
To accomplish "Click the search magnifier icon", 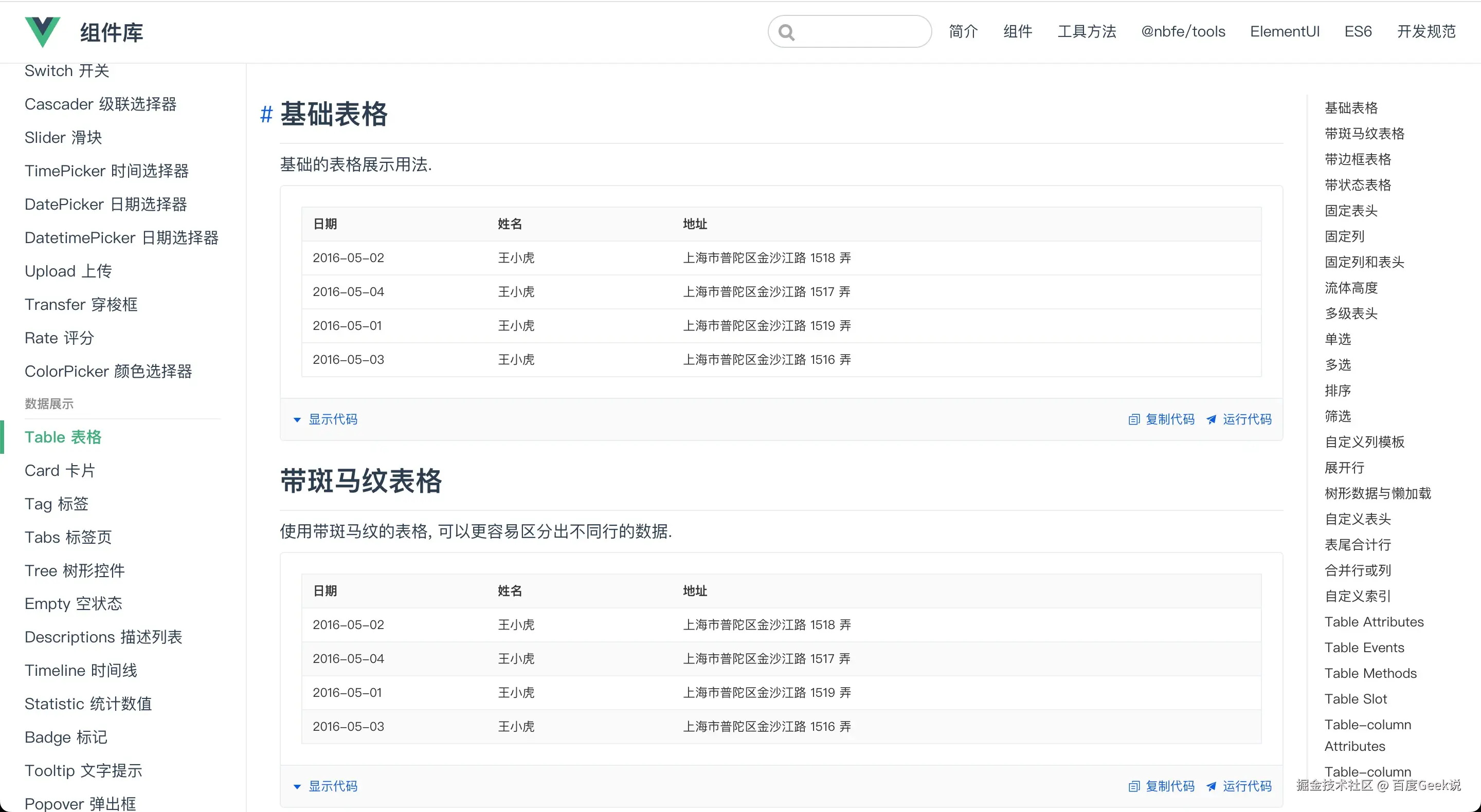I will pyautogui.click(x=786, y=32).
